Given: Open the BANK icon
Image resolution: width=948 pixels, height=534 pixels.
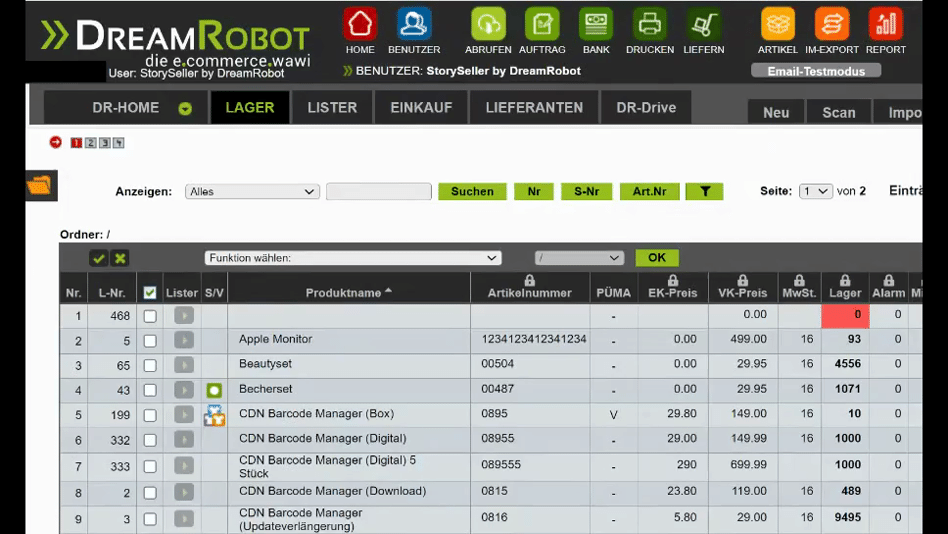Looking at the screenshot, I should [x=596, y=24].
